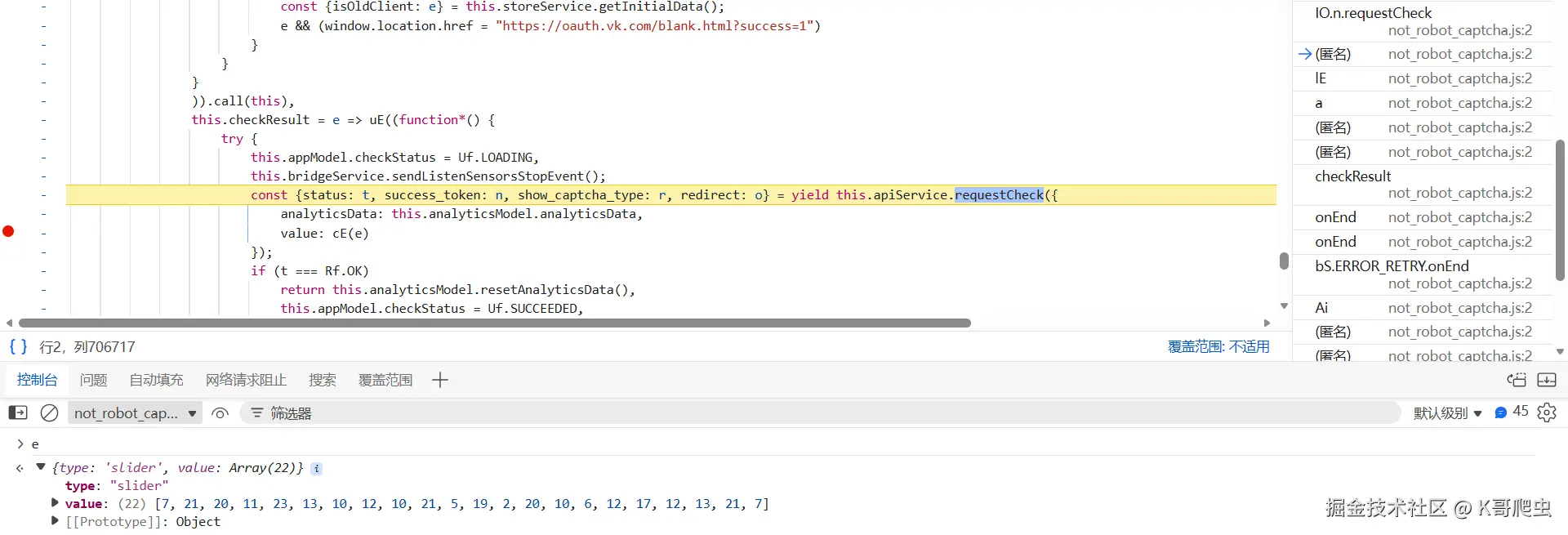Switch to the 控制台 tab
Viewport: 1568px width, 535px height.
tap(37, 380)
